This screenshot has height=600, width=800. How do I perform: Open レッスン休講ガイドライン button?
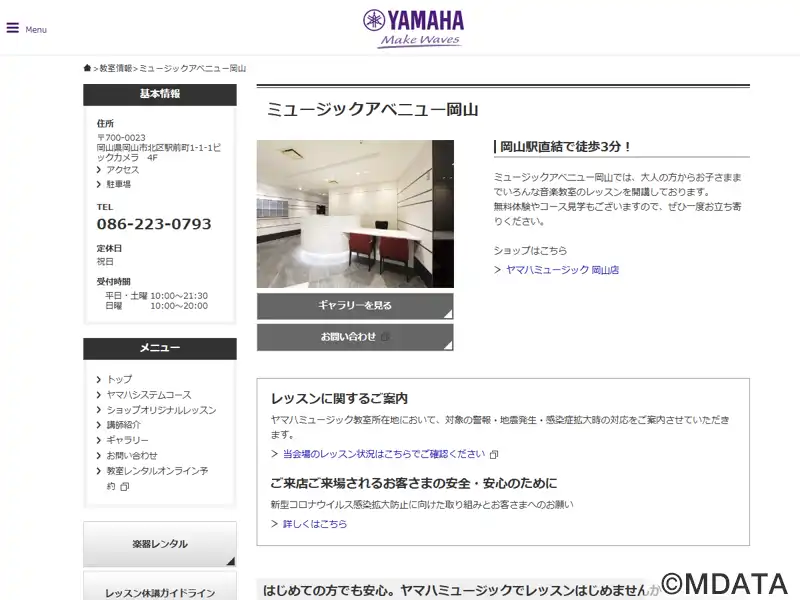click(x=160, y=587)
